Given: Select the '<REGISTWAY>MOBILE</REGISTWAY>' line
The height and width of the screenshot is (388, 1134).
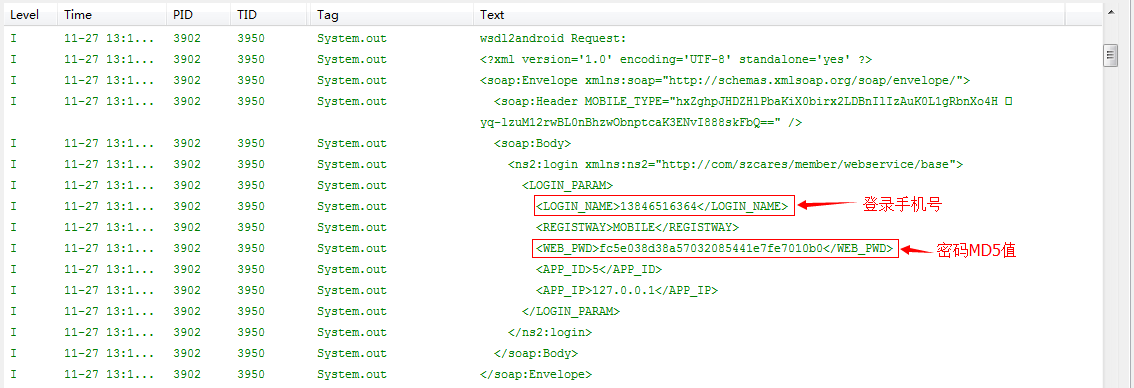Looking at the screenshot, I should 636,227.
